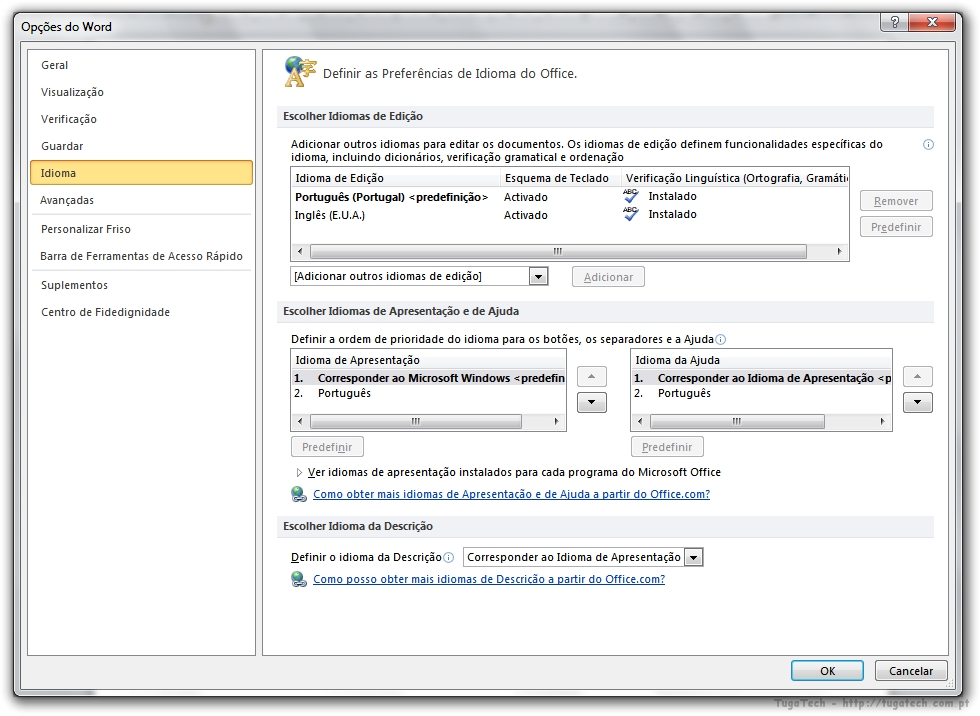Click Predefinir next to the editing languages list
Screen dimensions: 980x716
pos(896,227)
